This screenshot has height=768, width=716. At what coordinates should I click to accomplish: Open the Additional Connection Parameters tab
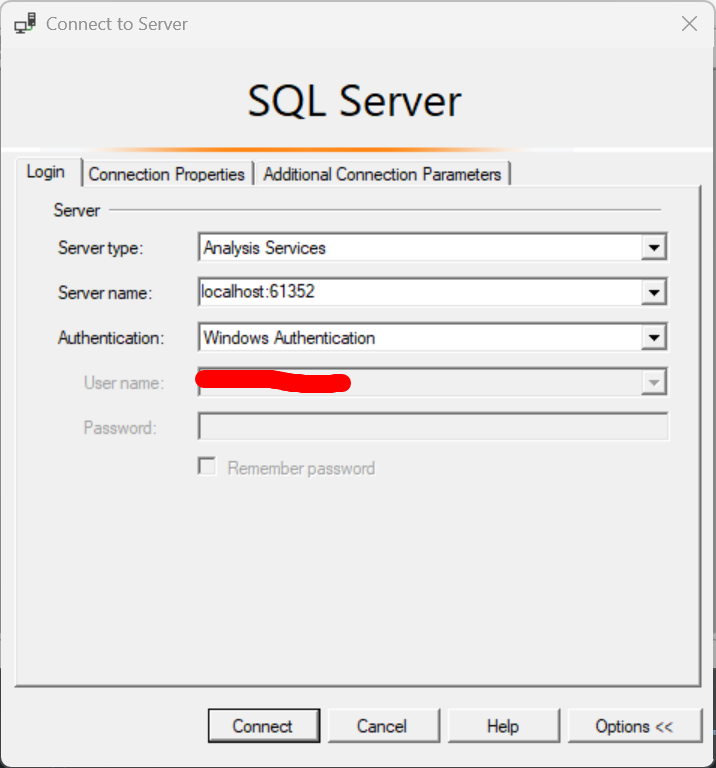(382, 174)
